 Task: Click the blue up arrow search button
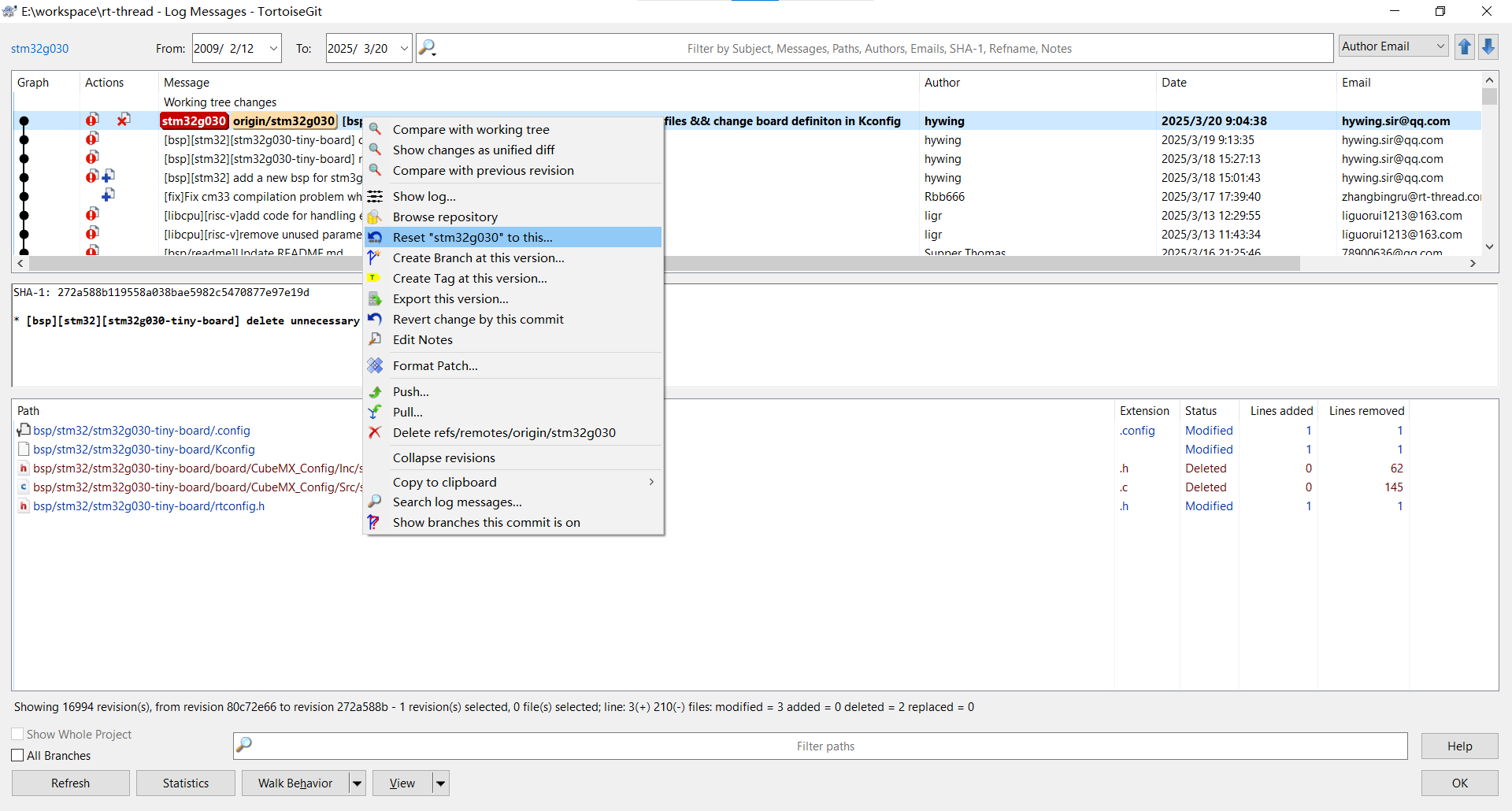[x=1464, y=47]
